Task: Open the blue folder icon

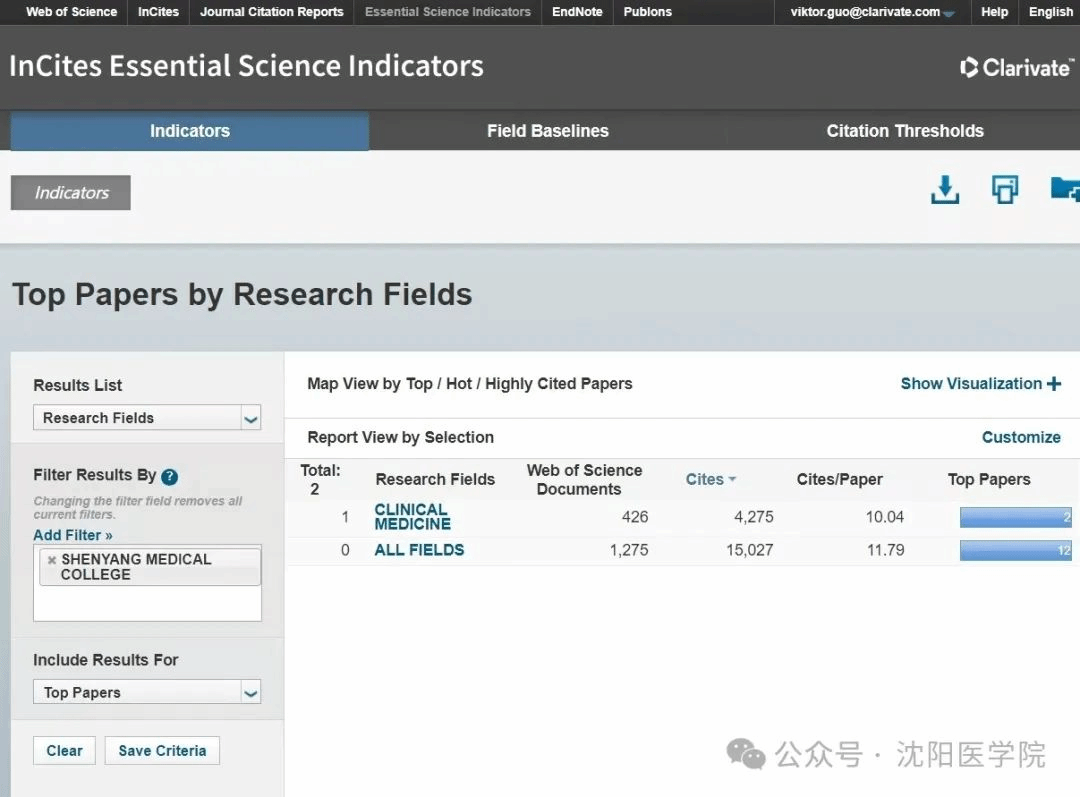Action: 1064,189
